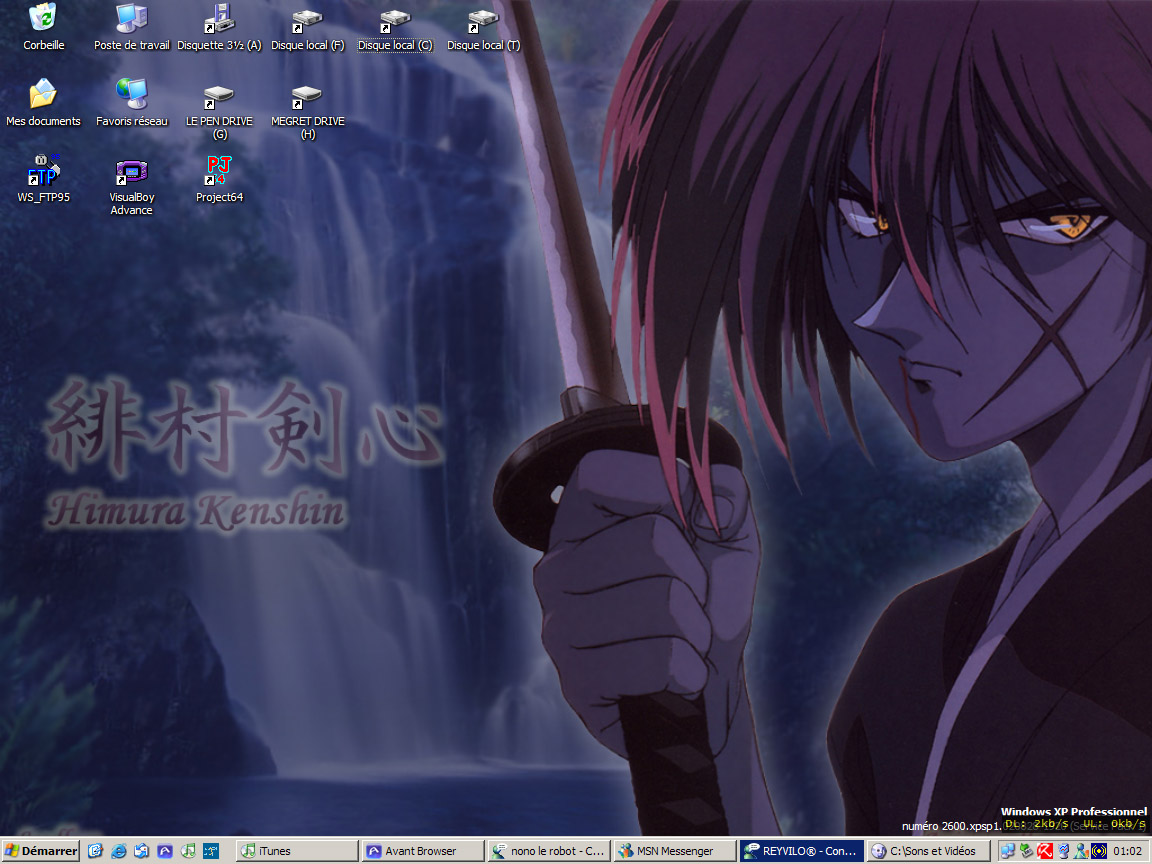
Task: Open the Corbeille recycle bin icon
Action: [43, 27]
